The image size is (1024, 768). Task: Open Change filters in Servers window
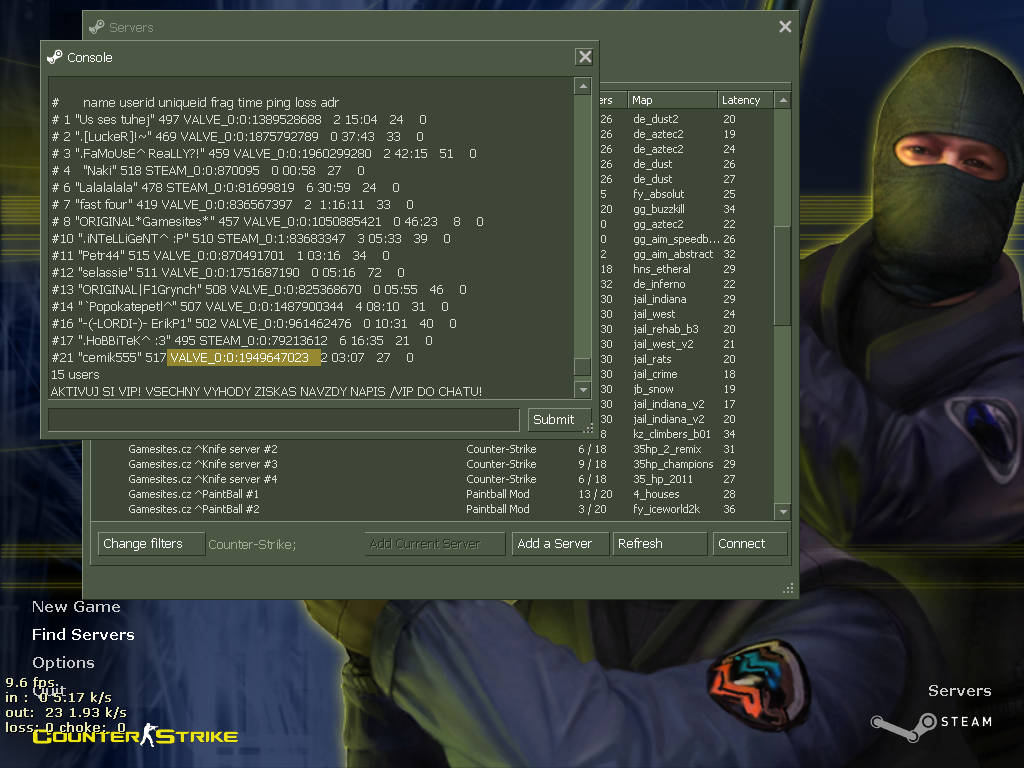[152, 544]
